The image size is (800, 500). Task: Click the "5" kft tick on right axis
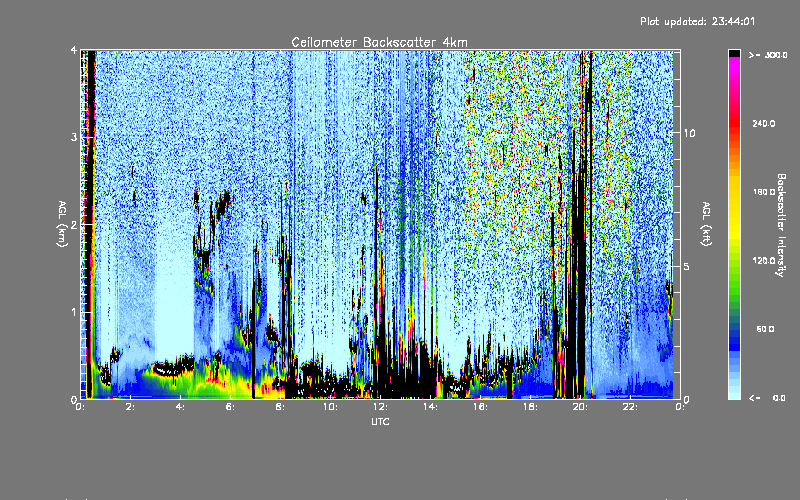(687, 267)
